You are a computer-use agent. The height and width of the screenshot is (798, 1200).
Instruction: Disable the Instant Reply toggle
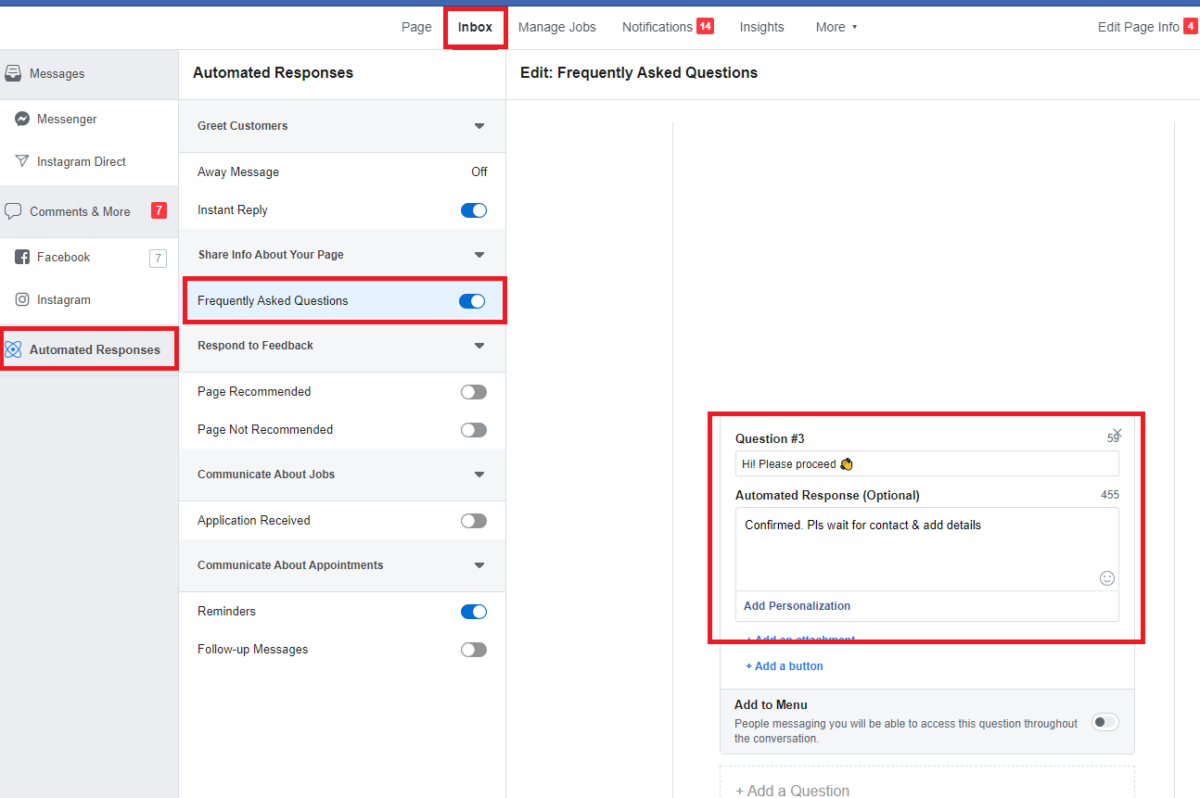coord(472,210)
